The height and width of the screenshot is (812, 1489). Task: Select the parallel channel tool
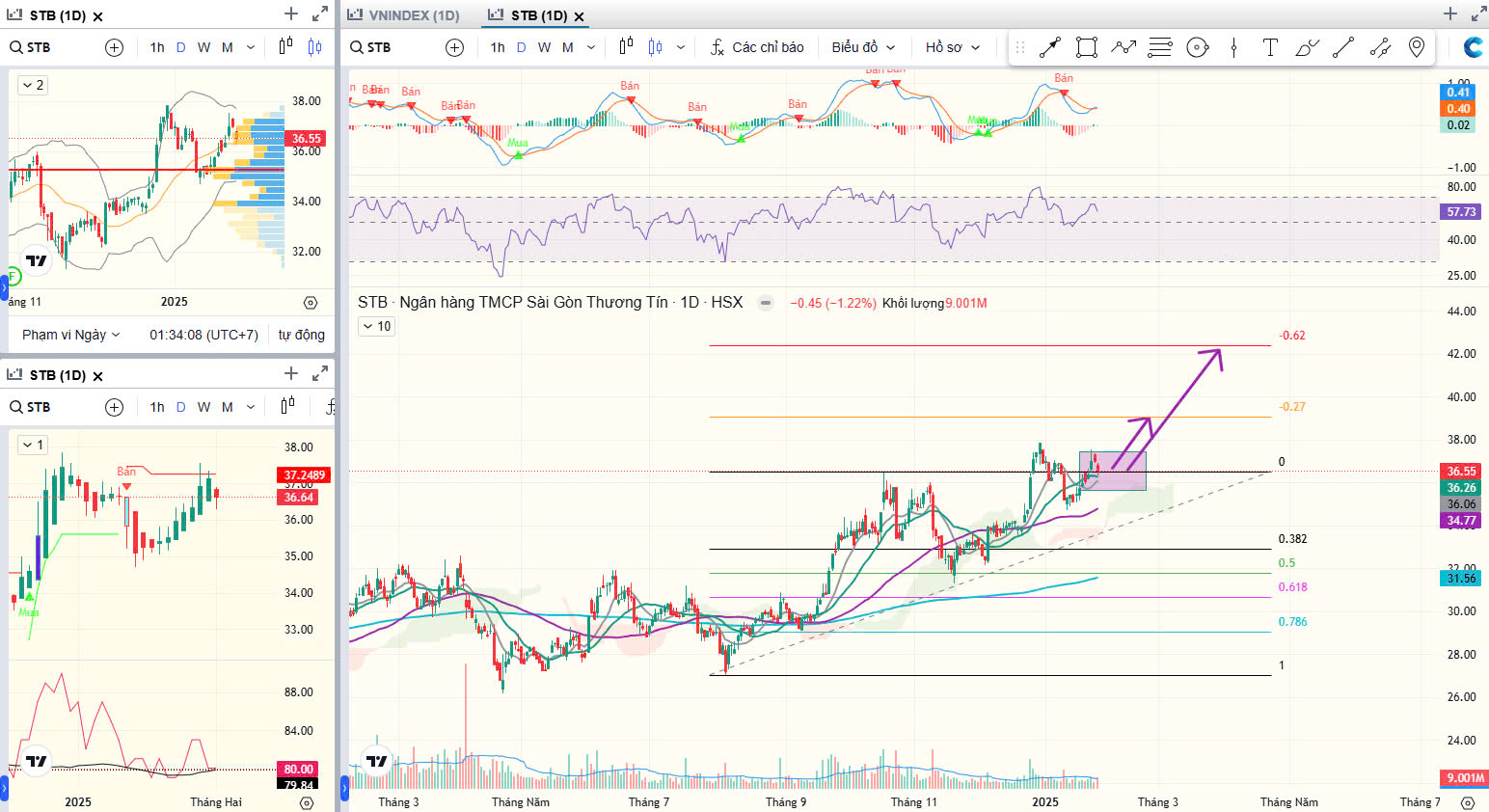coord(1380,47)
